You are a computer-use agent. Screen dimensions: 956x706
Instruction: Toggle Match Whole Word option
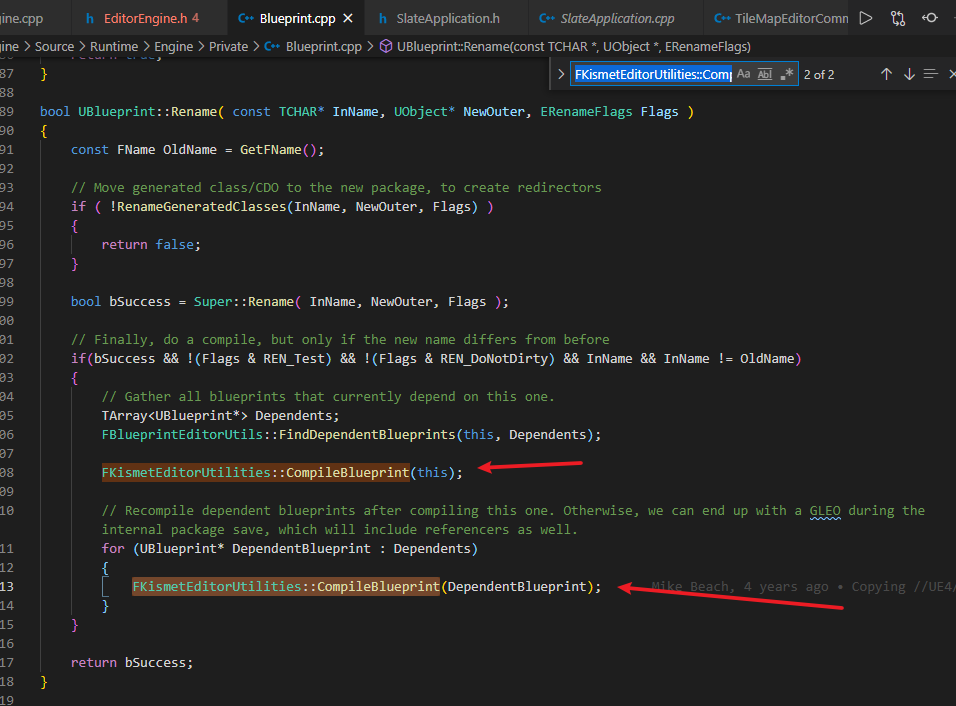[x=766, y=73]
